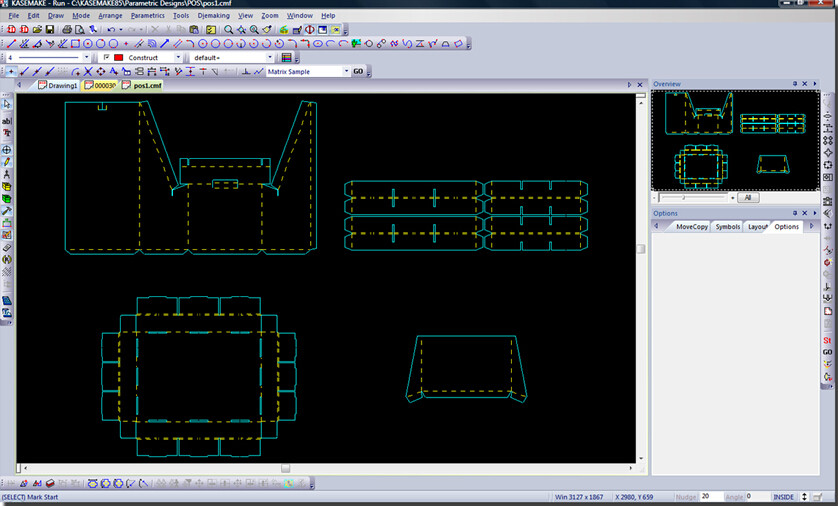The image size is (838, 506).
Task: Click the red Construct color swatch
Action: 119,57
